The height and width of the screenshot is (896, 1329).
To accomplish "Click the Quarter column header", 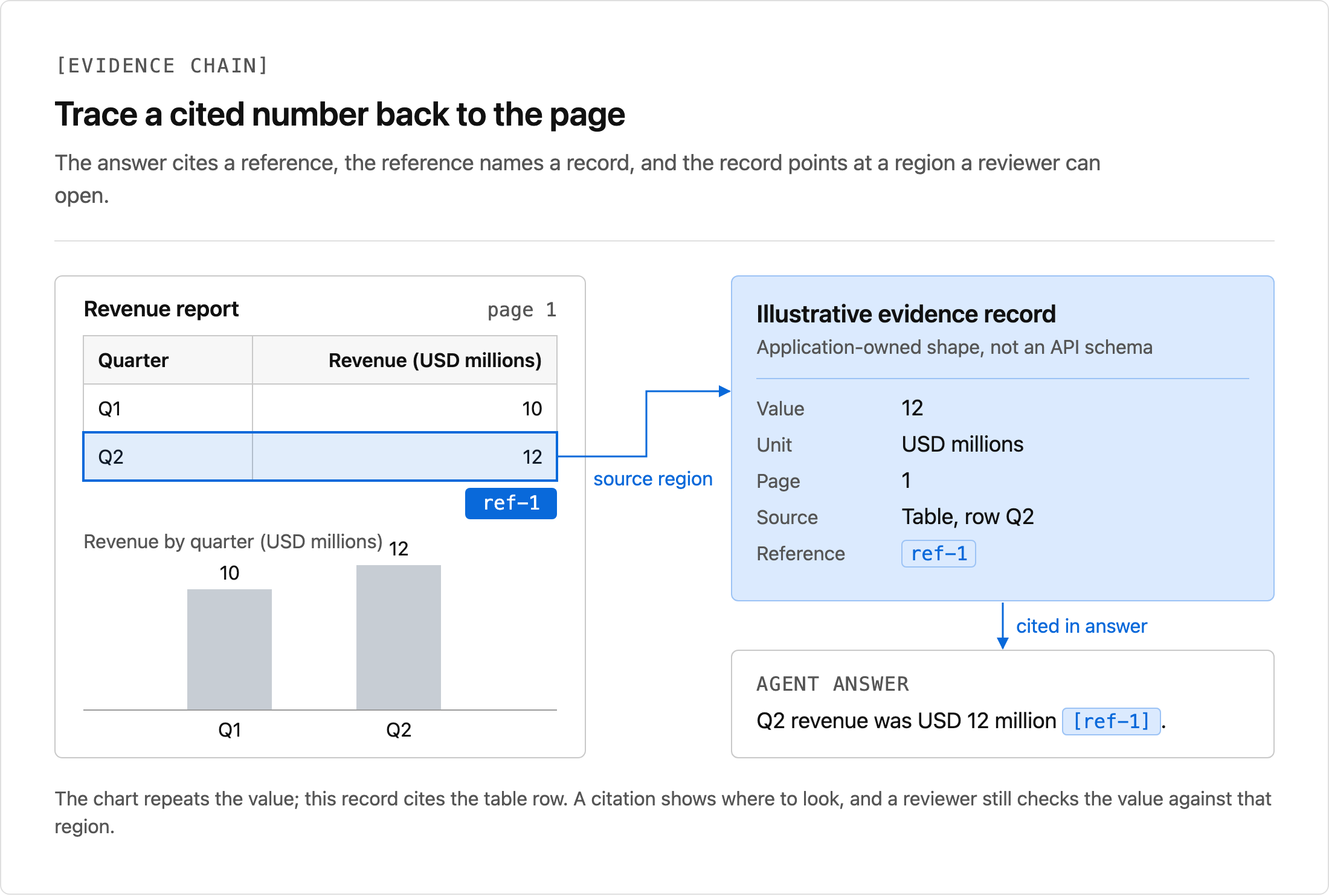I will coord(168,360).
